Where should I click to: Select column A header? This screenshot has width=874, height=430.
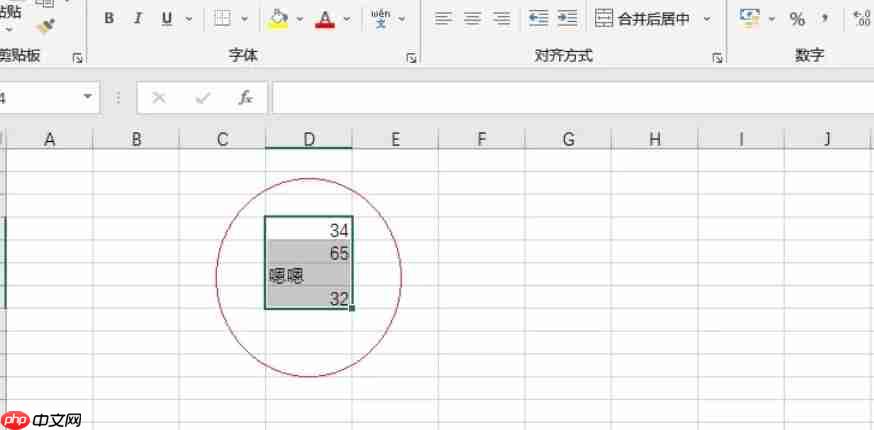50,139
